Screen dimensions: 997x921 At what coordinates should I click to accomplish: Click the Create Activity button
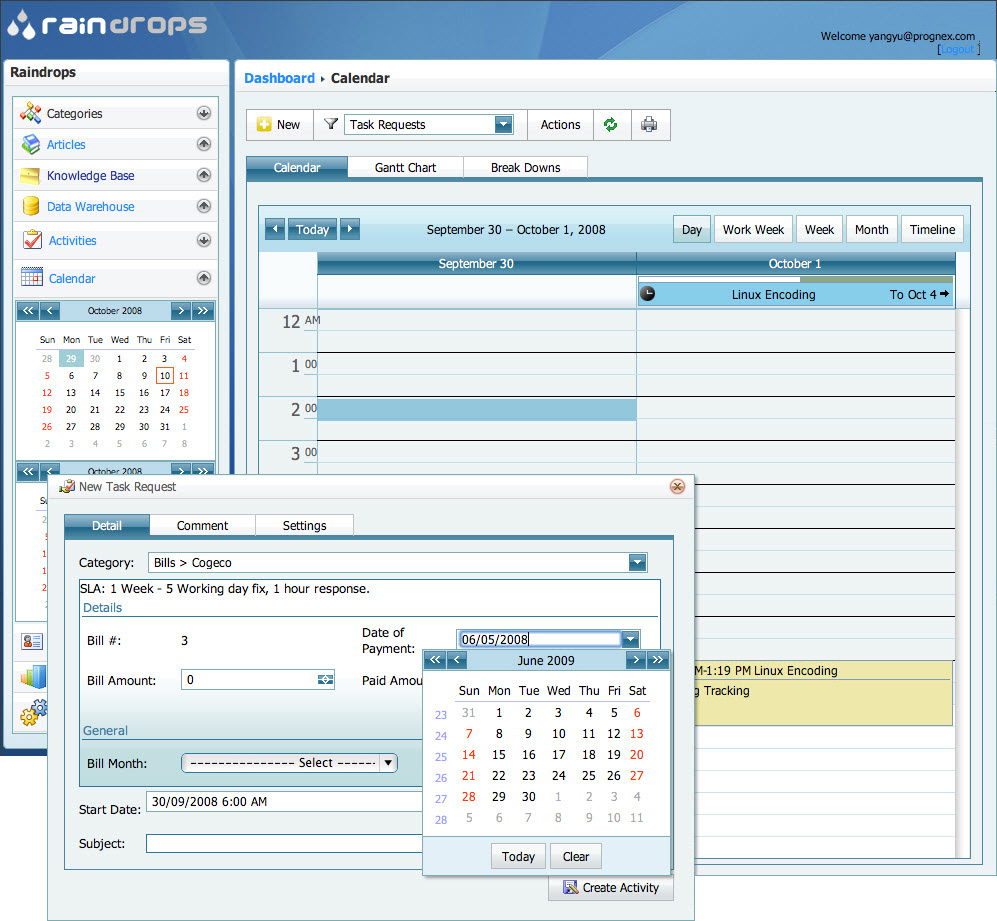point(611,887)
